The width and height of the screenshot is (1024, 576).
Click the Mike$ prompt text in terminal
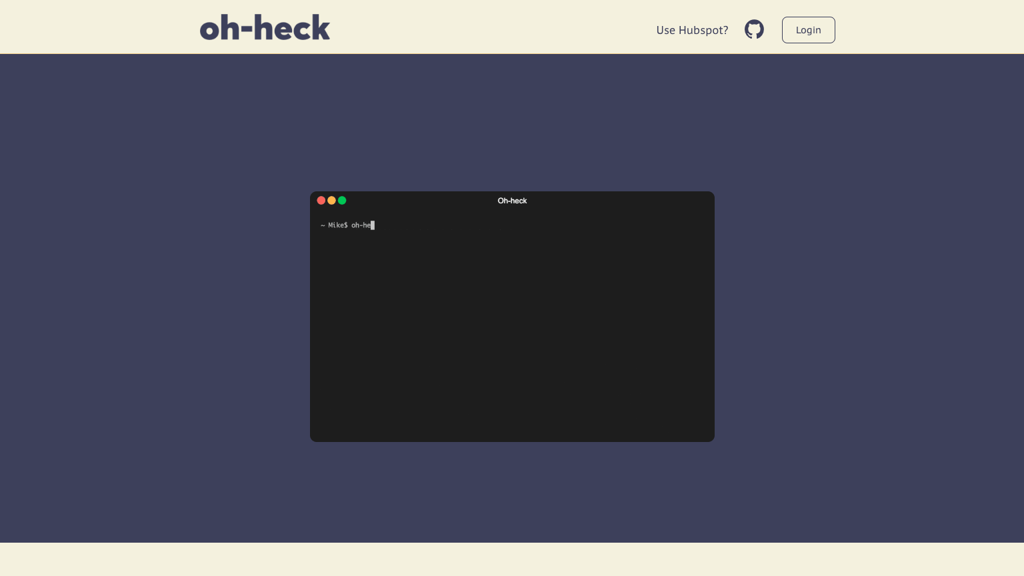338,225
